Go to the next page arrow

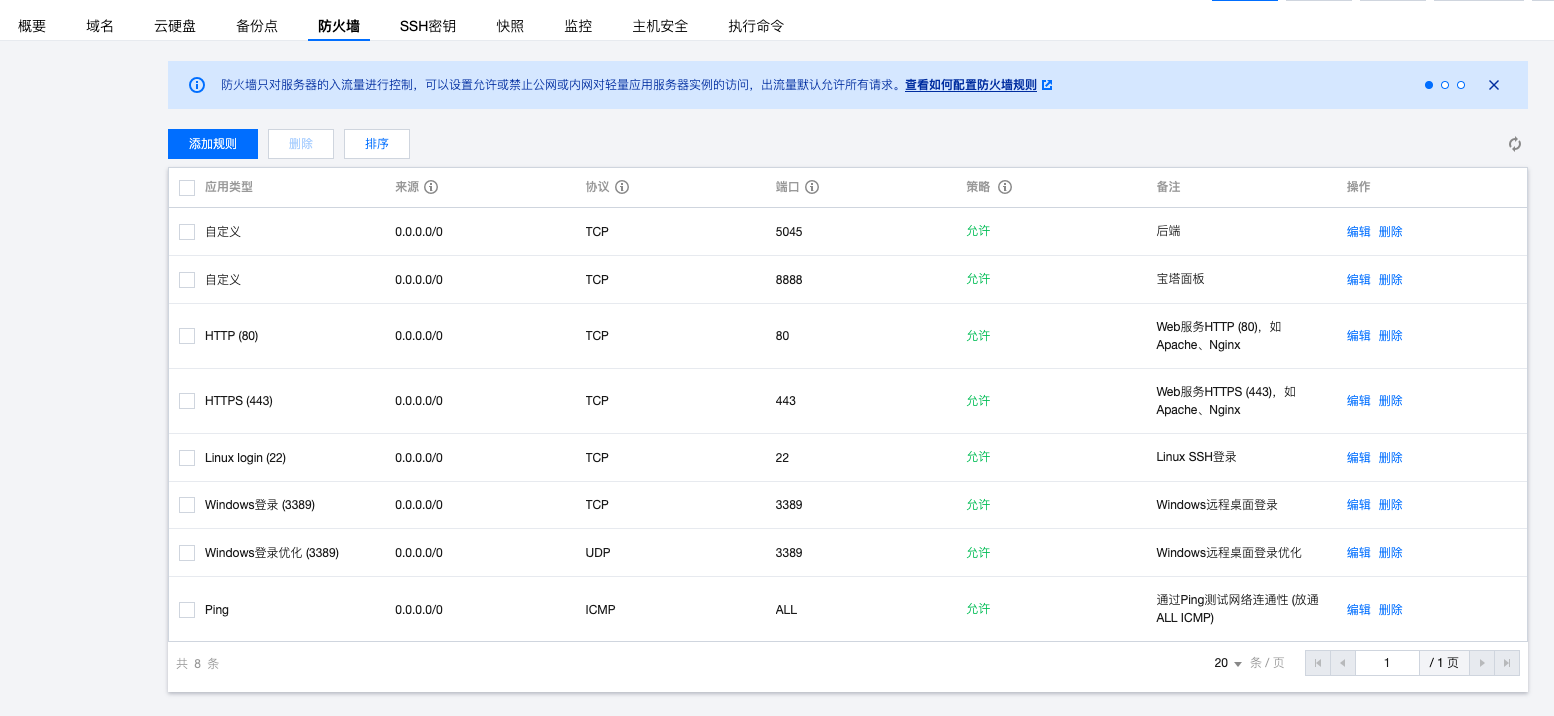pyautogui.click(x=1481, y=662)
